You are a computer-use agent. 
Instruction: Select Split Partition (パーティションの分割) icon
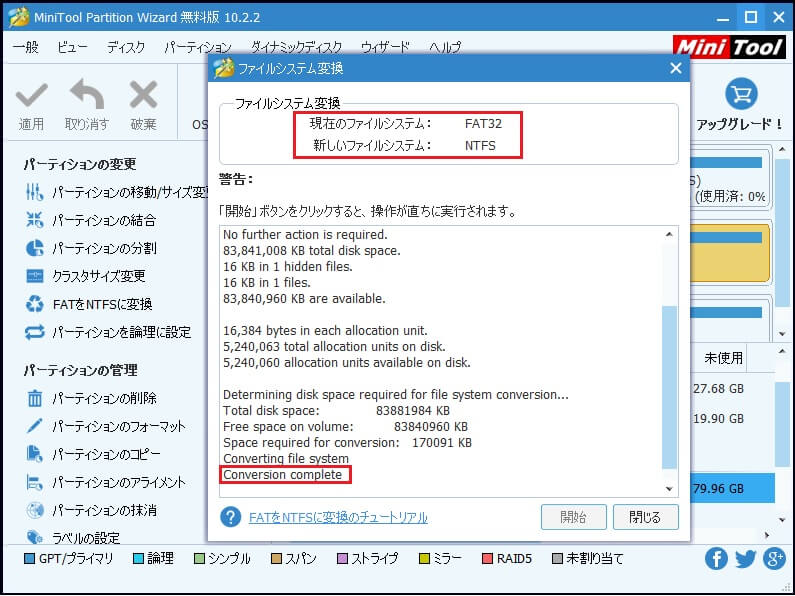point(34,248)
